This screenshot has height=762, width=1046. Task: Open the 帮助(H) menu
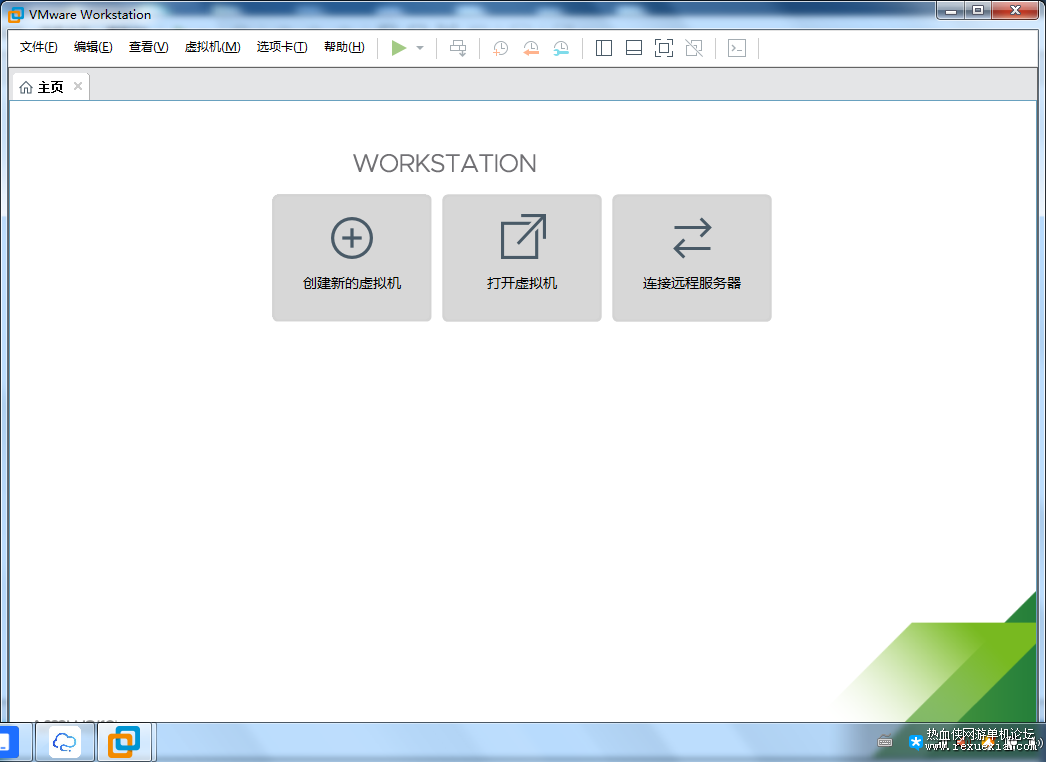point(344,47)
